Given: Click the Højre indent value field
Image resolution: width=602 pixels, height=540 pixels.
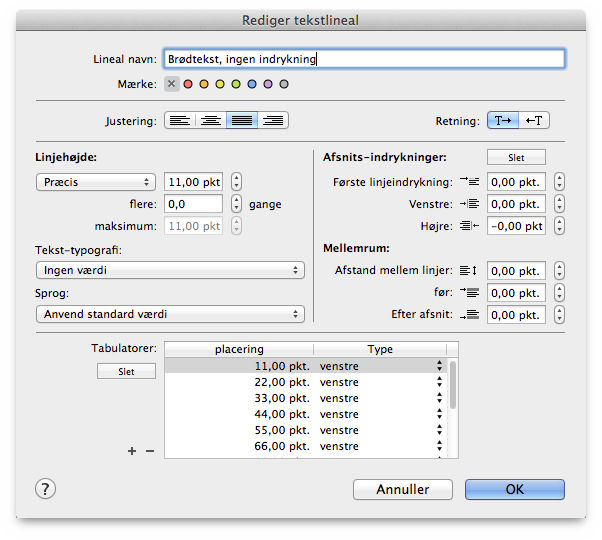Looking at the screenshot, I should (516, 226).
